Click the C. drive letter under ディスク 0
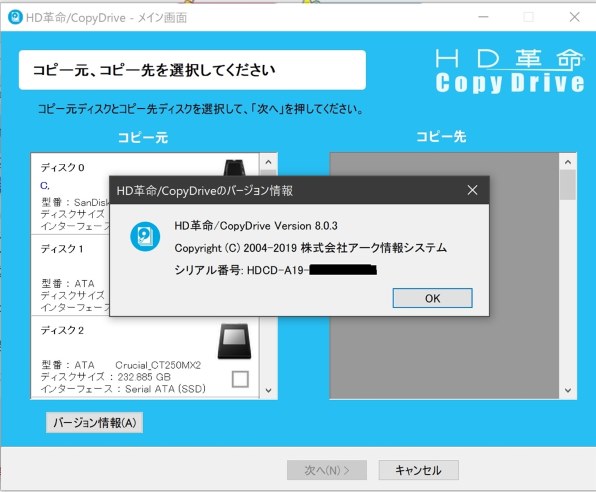 click(45, 186)
